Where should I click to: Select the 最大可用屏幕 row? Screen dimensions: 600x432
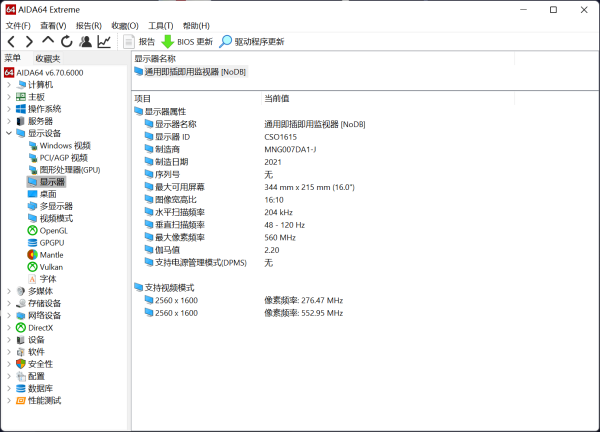point(249,187)
